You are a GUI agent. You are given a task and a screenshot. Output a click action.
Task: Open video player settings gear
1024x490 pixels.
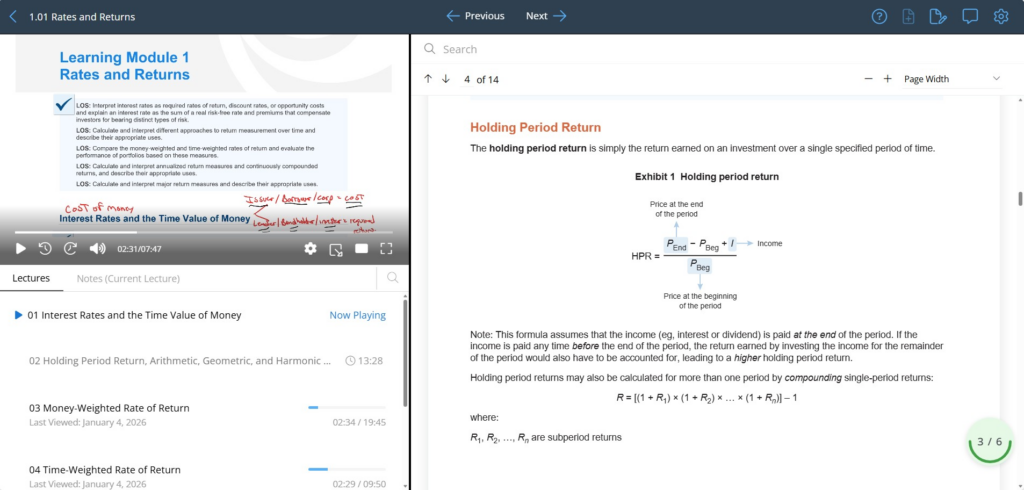310,248
